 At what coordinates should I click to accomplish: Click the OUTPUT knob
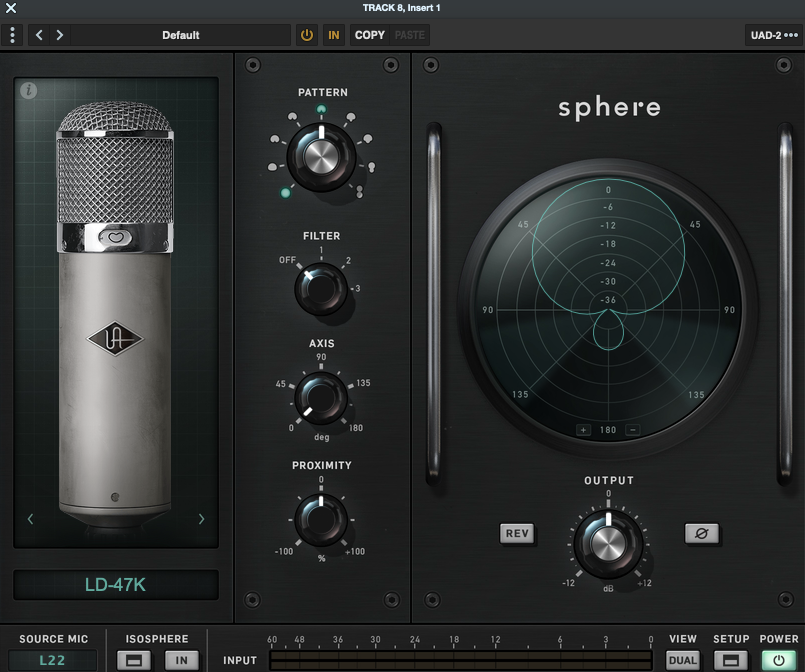pyautogui.click(x=608, y=544)
